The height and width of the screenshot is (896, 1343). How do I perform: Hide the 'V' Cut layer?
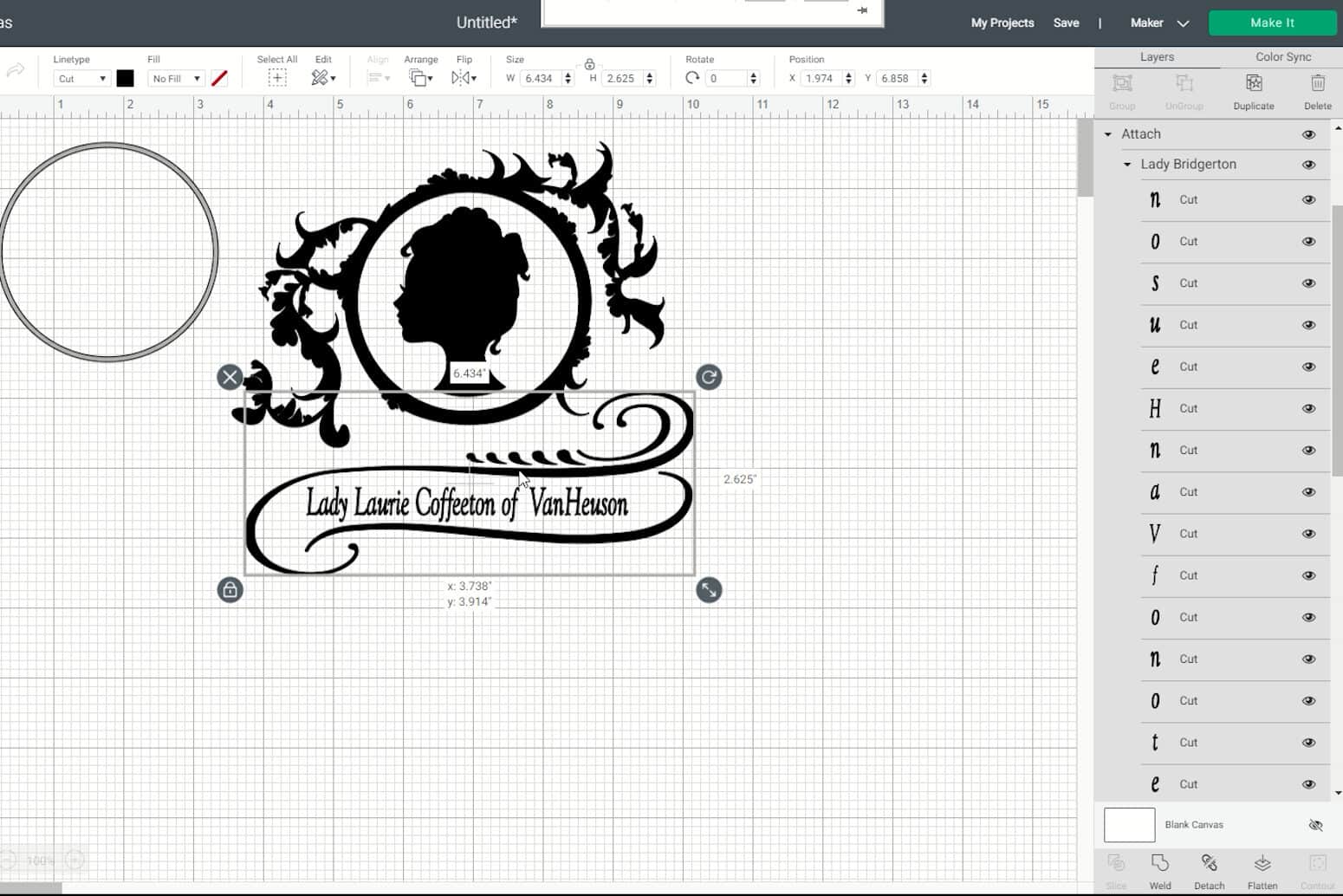coord(1308,534)
